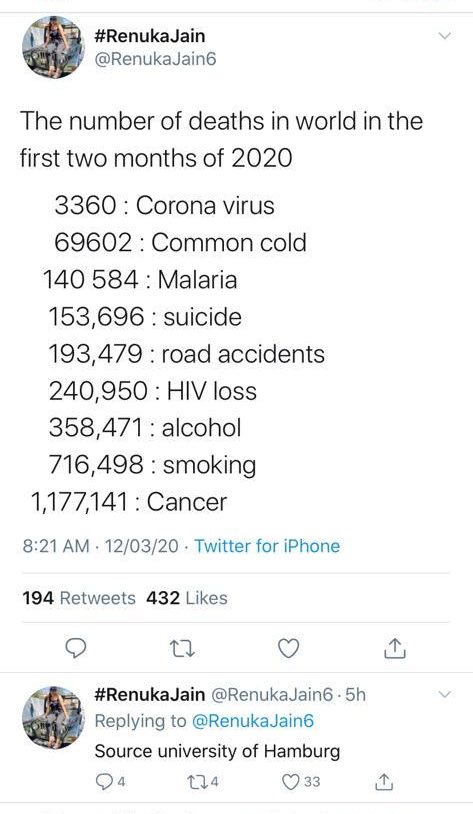Image resolution: width=473 pixels, height=814 pixels.
Task: Open the 'Twitter for iPhone' source link
Action: click(x=267, y=546)
